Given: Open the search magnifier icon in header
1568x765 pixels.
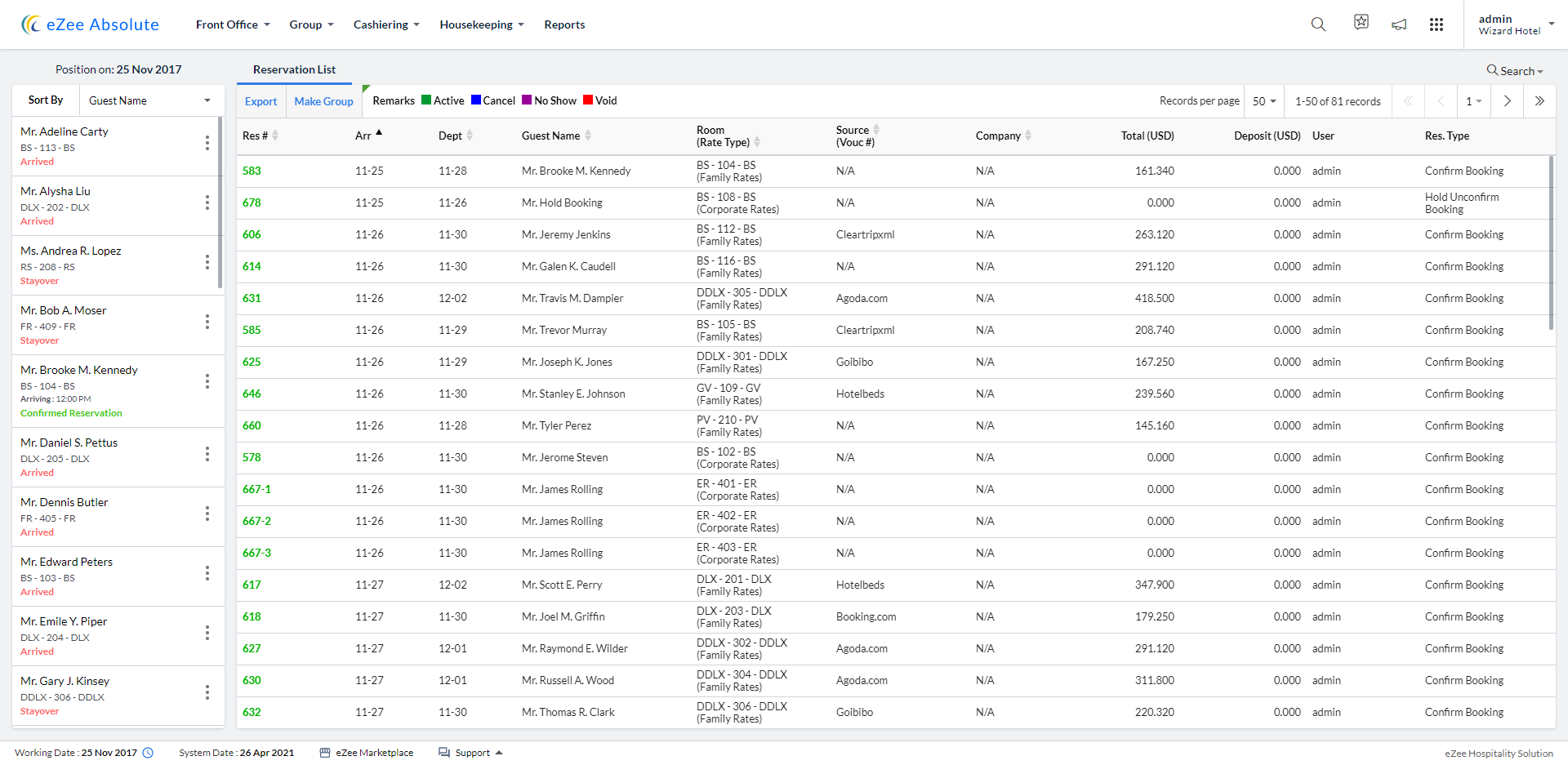Looking at the screenshot, I should [1318, 24].
